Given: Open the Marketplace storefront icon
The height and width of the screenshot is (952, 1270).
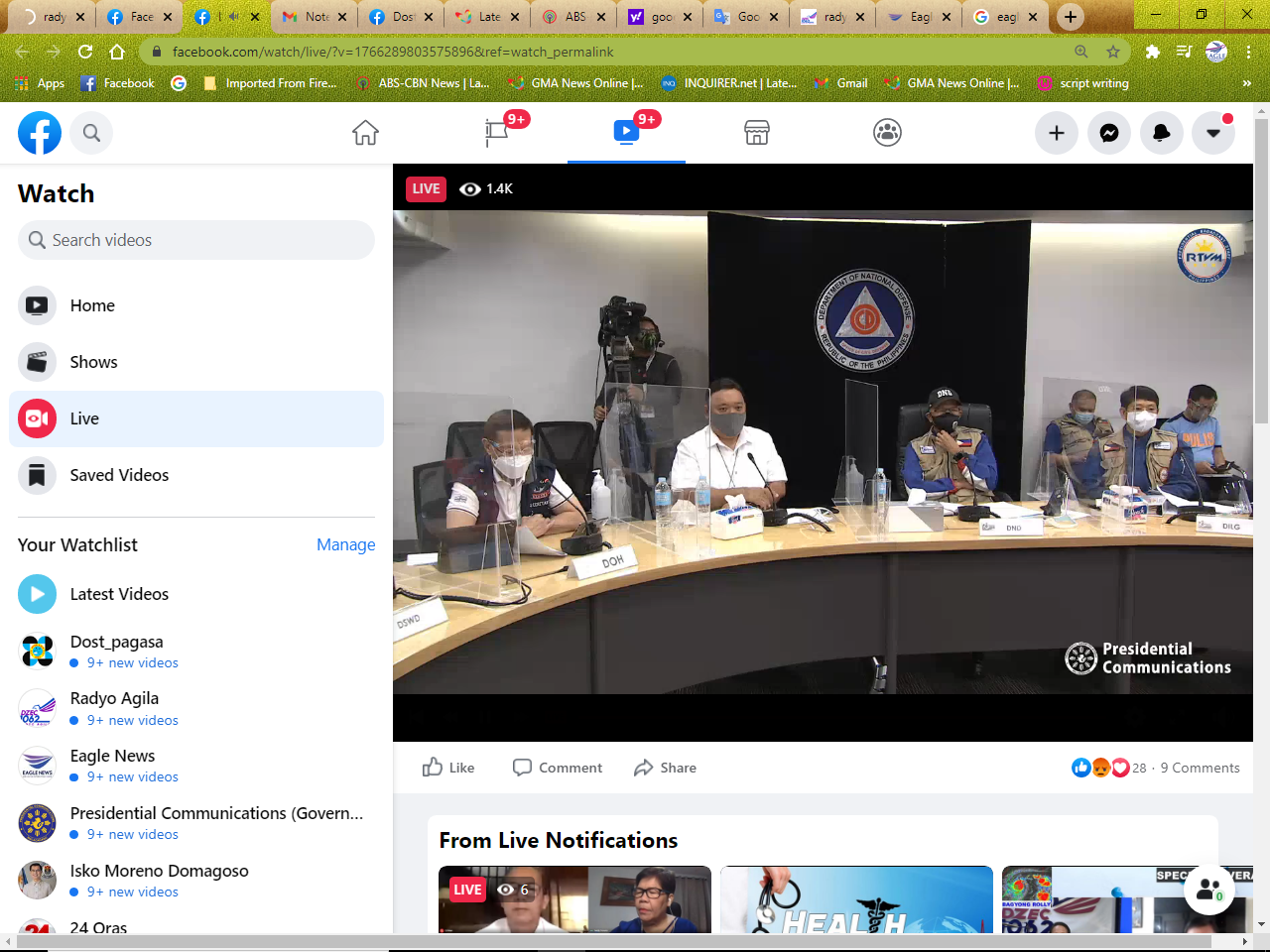Looking at the screenshot, I should point(757,133).
